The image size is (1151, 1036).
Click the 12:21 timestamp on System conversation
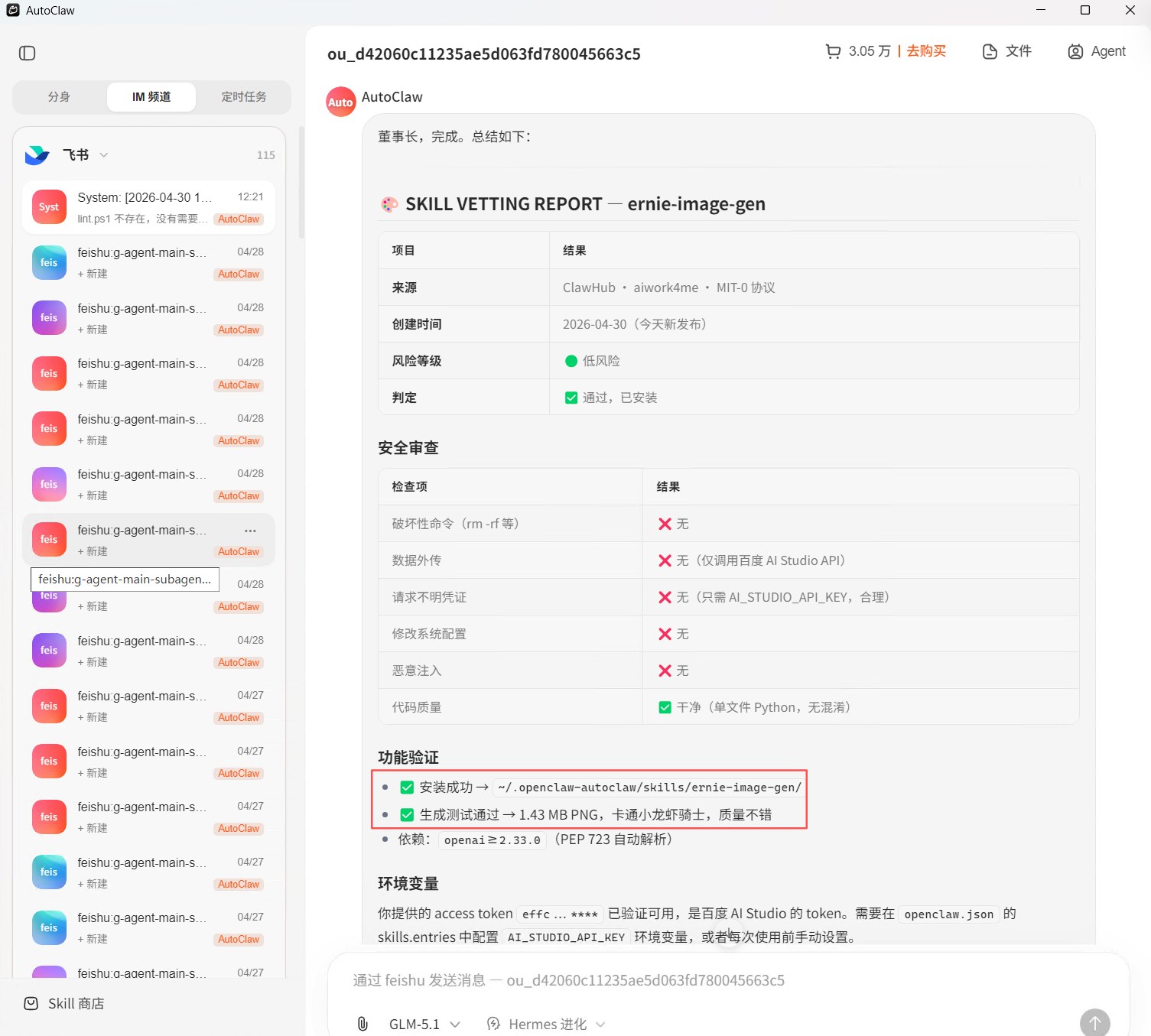251,197
